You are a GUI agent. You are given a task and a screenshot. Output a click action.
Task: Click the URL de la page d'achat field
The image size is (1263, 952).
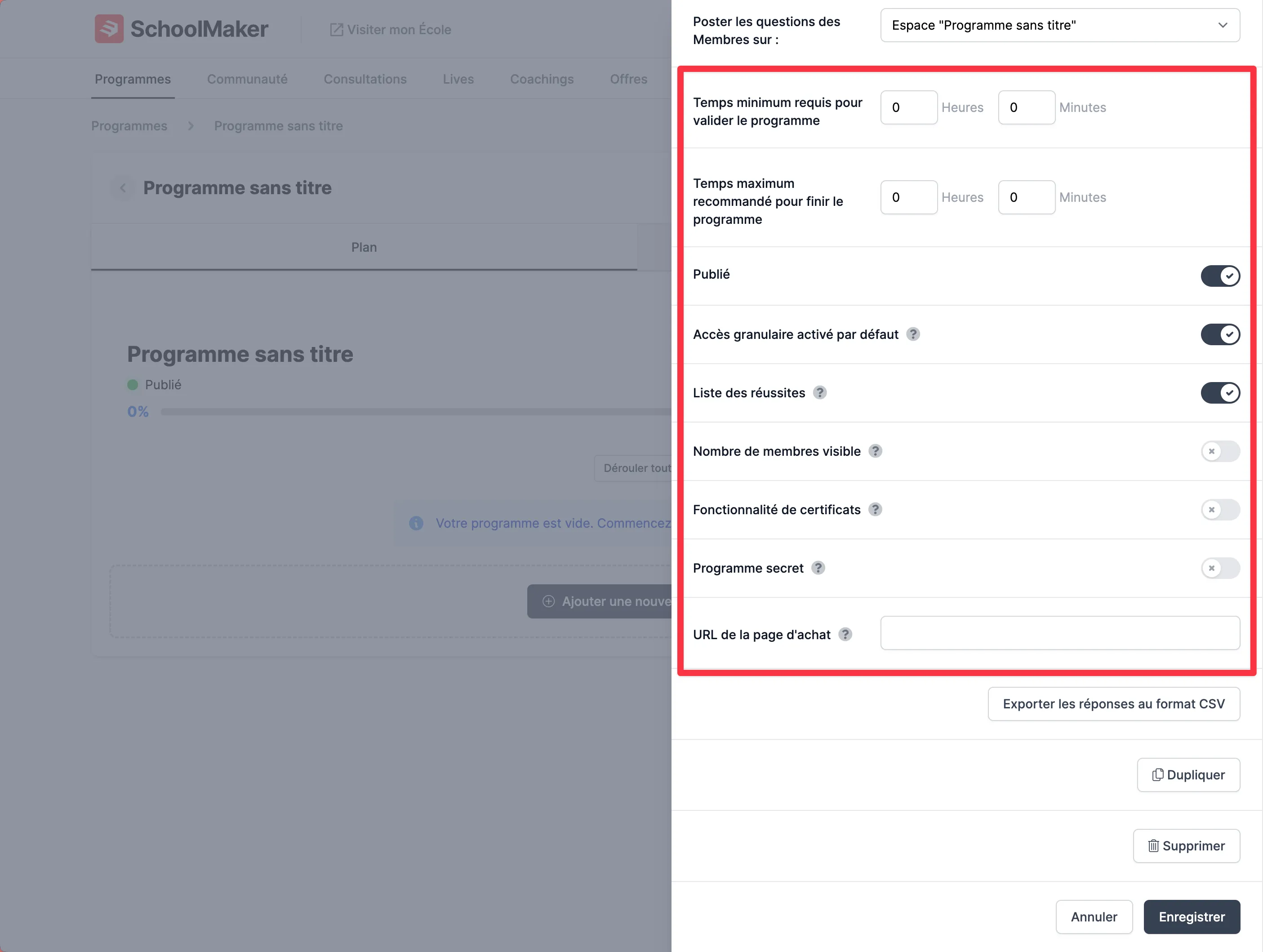(x=1060, y=633)
